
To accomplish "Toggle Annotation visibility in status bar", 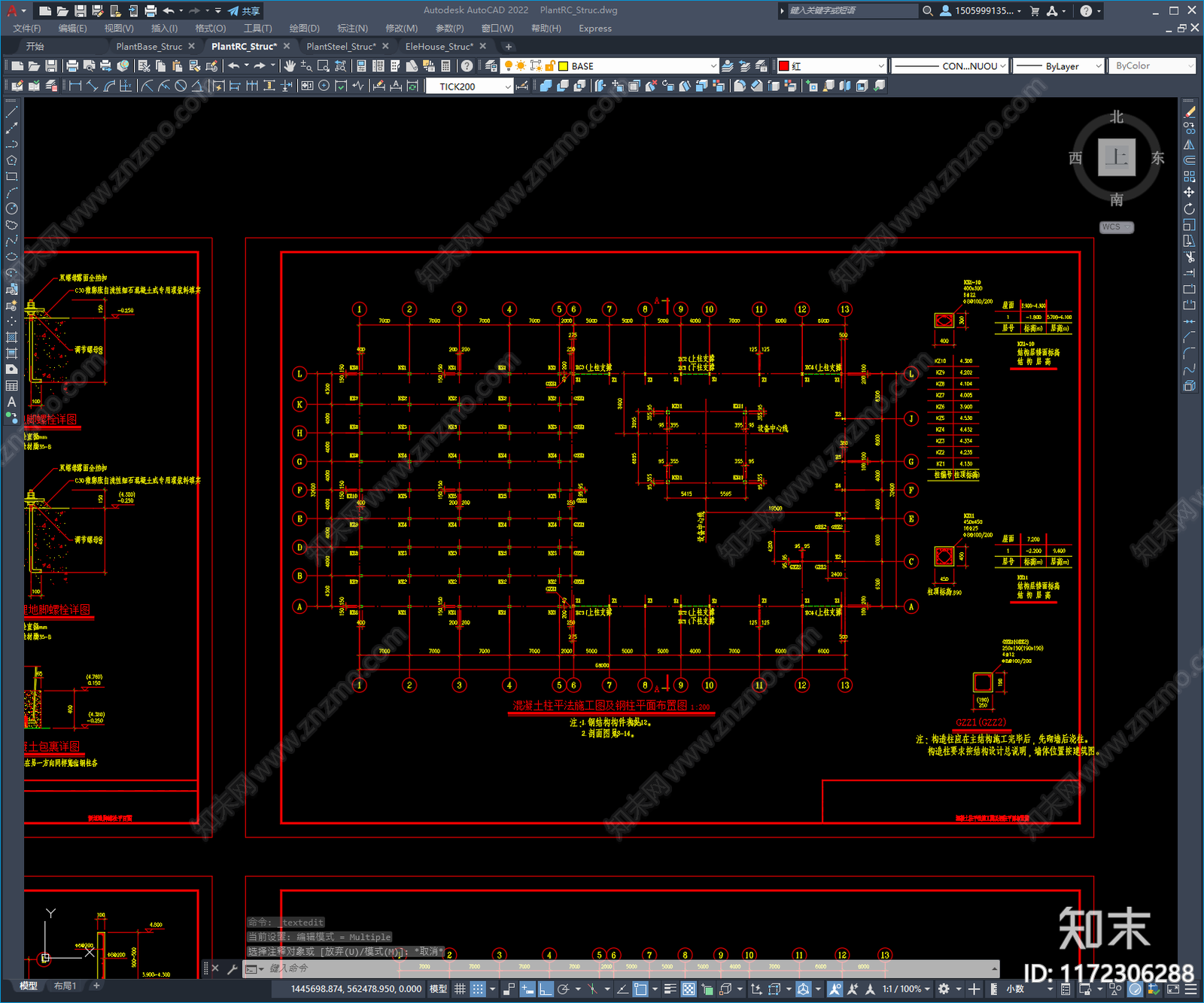I will click(835, 989).
